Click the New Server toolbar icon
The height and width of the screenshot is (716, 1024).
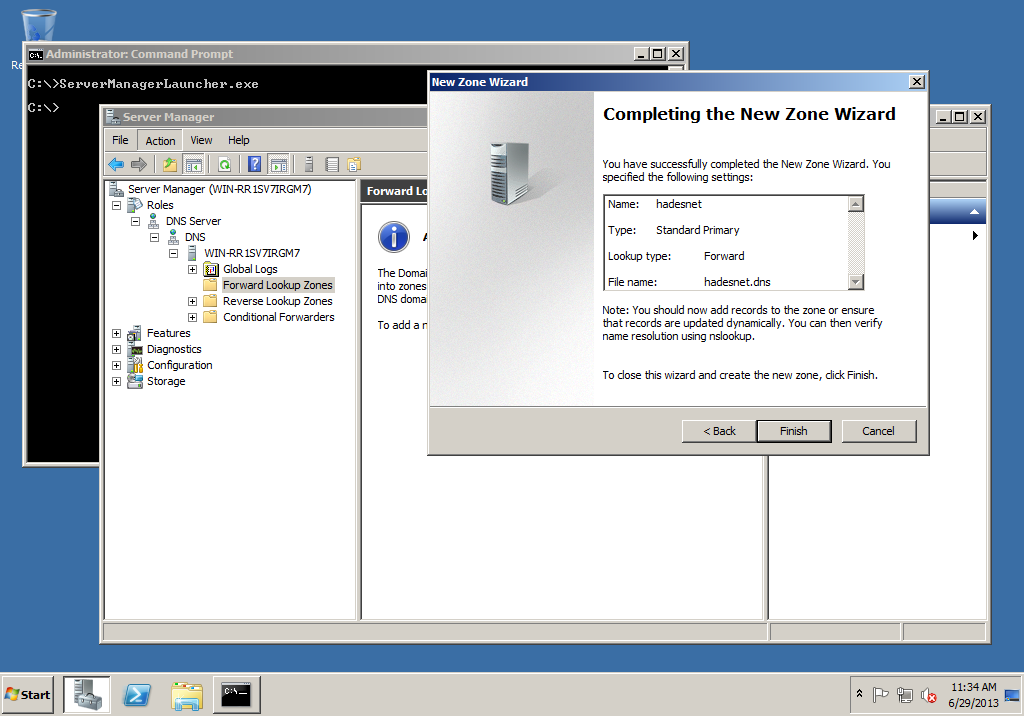tap(309, 164)
